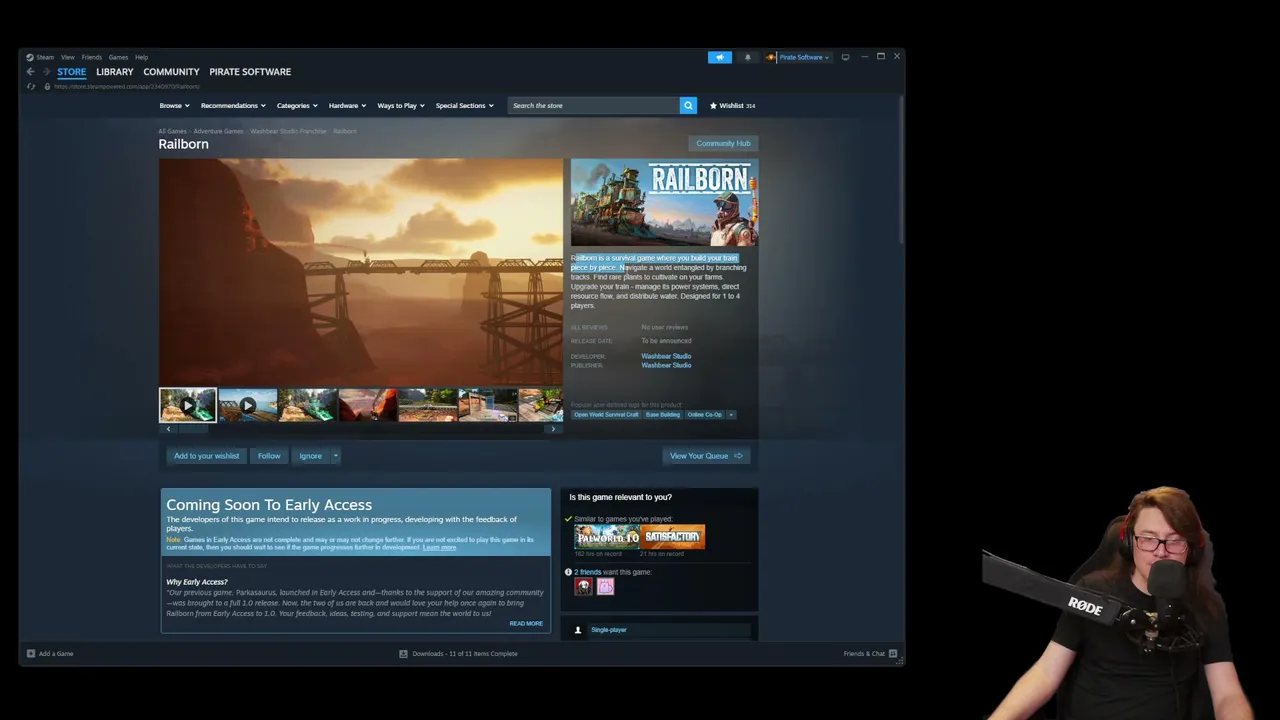
Task: Click the Railborn header capsule image
Action: 664,202
